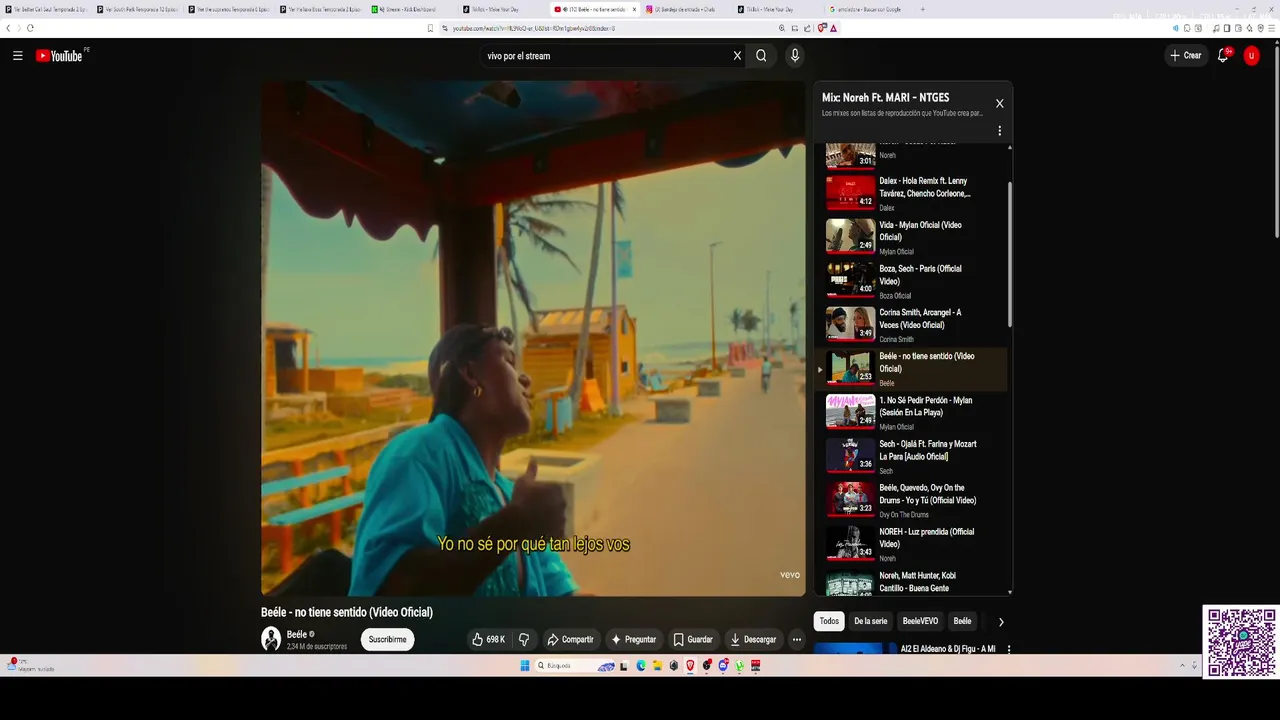
Task: Open more actions under the video
Action: [797, 639]
